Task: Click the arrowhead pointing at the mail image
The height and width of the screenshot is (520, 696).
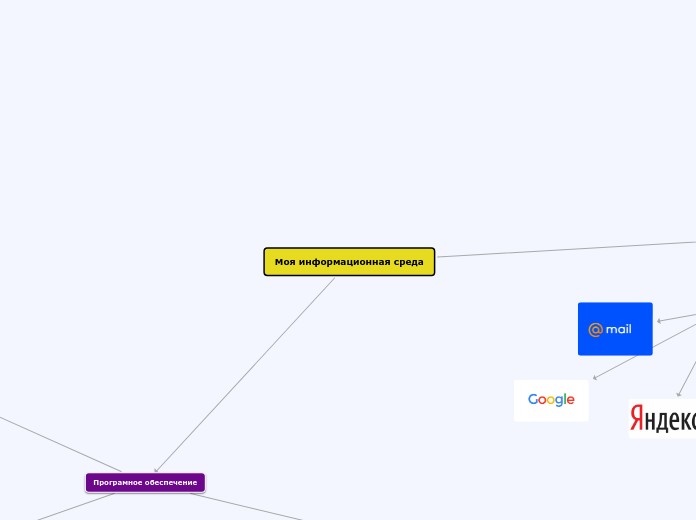Action: [x=659, y=321]
